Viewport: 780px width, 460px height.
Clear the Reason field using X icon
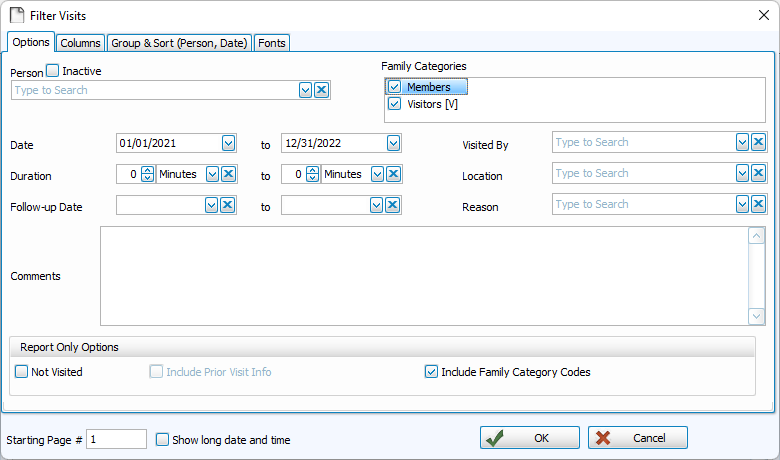coord(758,204)
